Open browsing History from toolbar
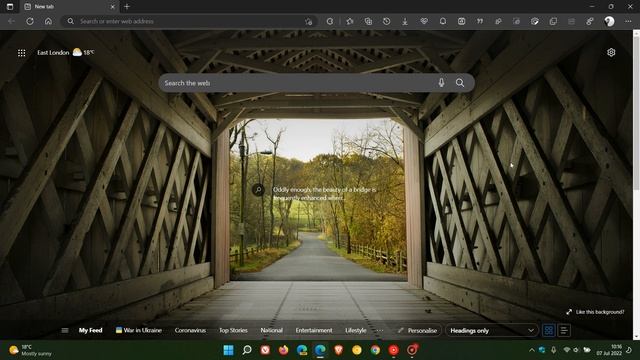 tap(387, 21)
